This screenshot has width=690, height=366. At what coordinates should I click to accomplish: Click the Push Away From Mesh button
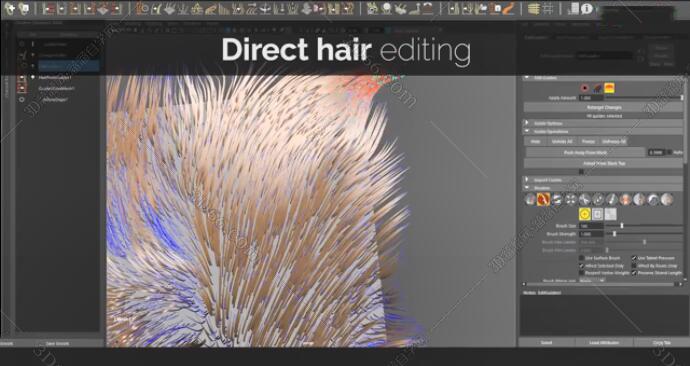pyautogui.click(x=585, y=152)
